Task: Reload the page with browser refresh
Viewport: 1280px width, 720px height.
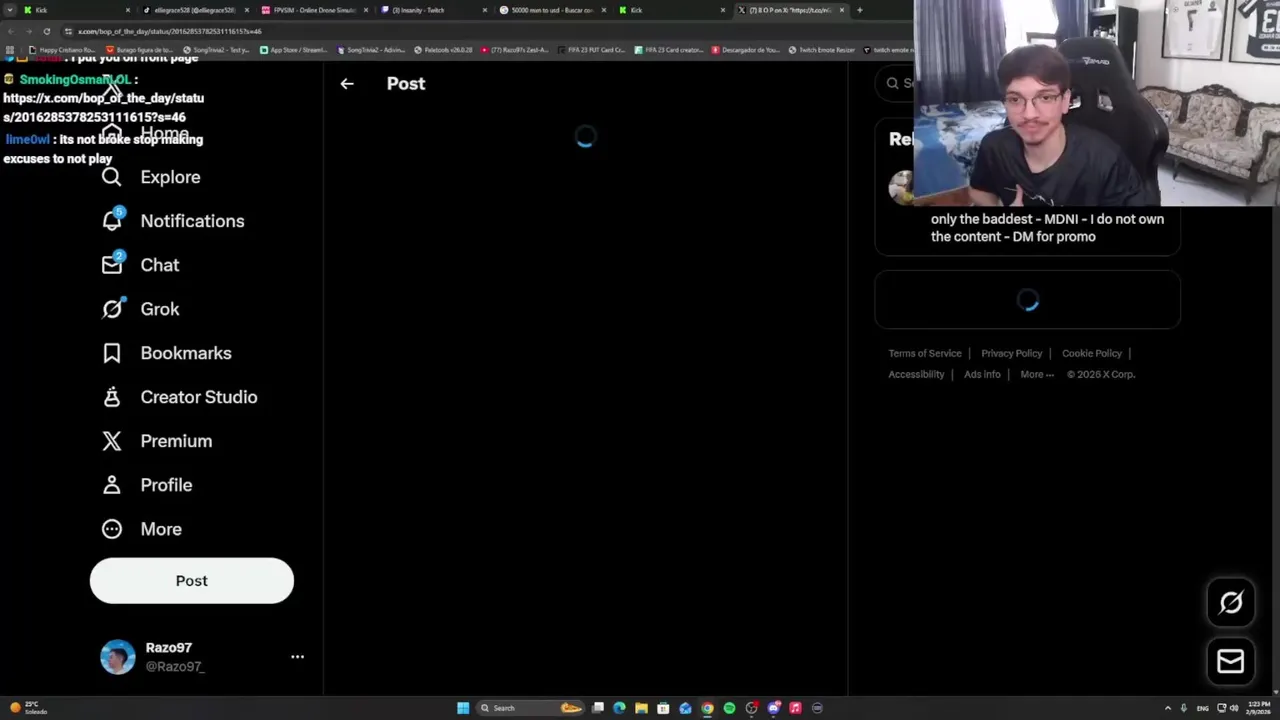Action: [46, 31]
